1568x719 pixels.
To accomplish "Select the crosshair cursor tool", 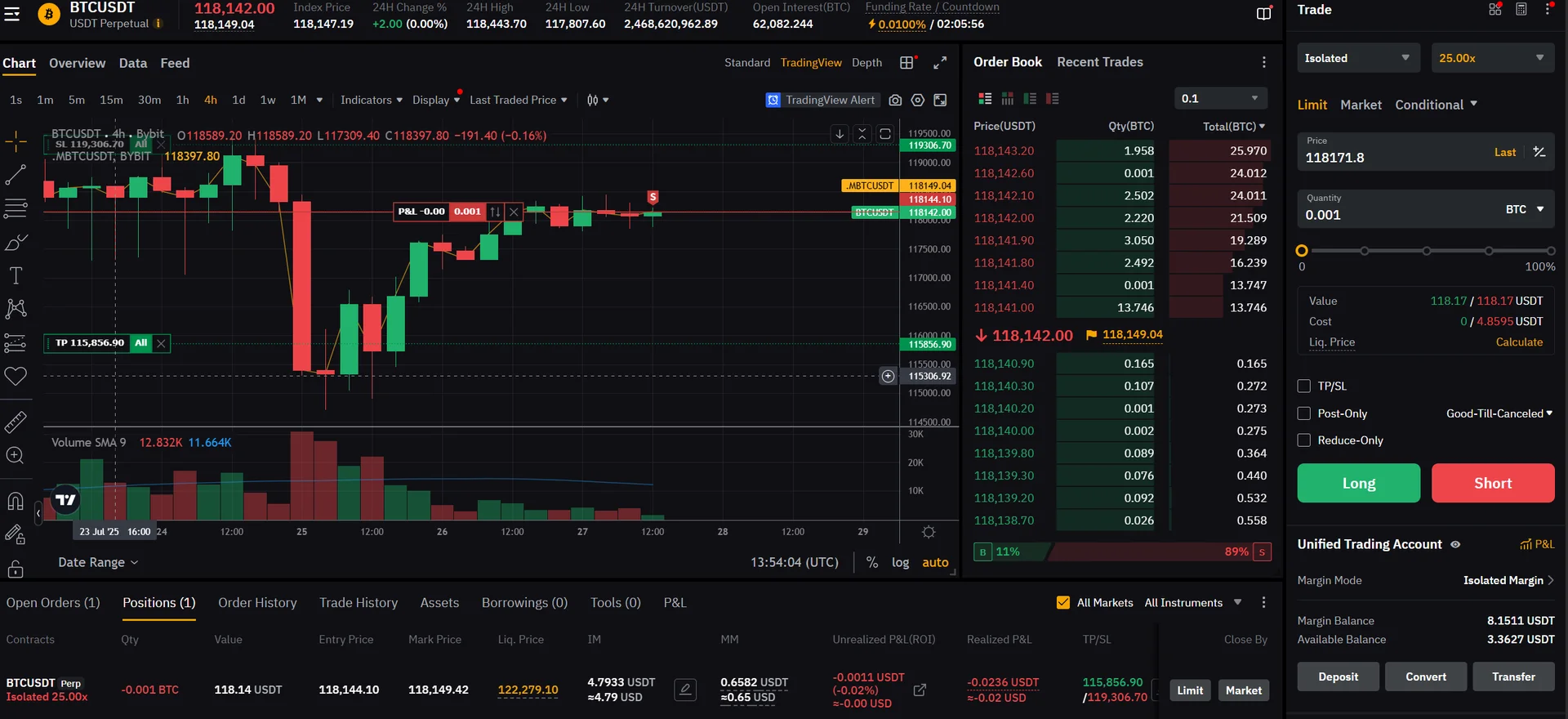I will pos(16,141).
